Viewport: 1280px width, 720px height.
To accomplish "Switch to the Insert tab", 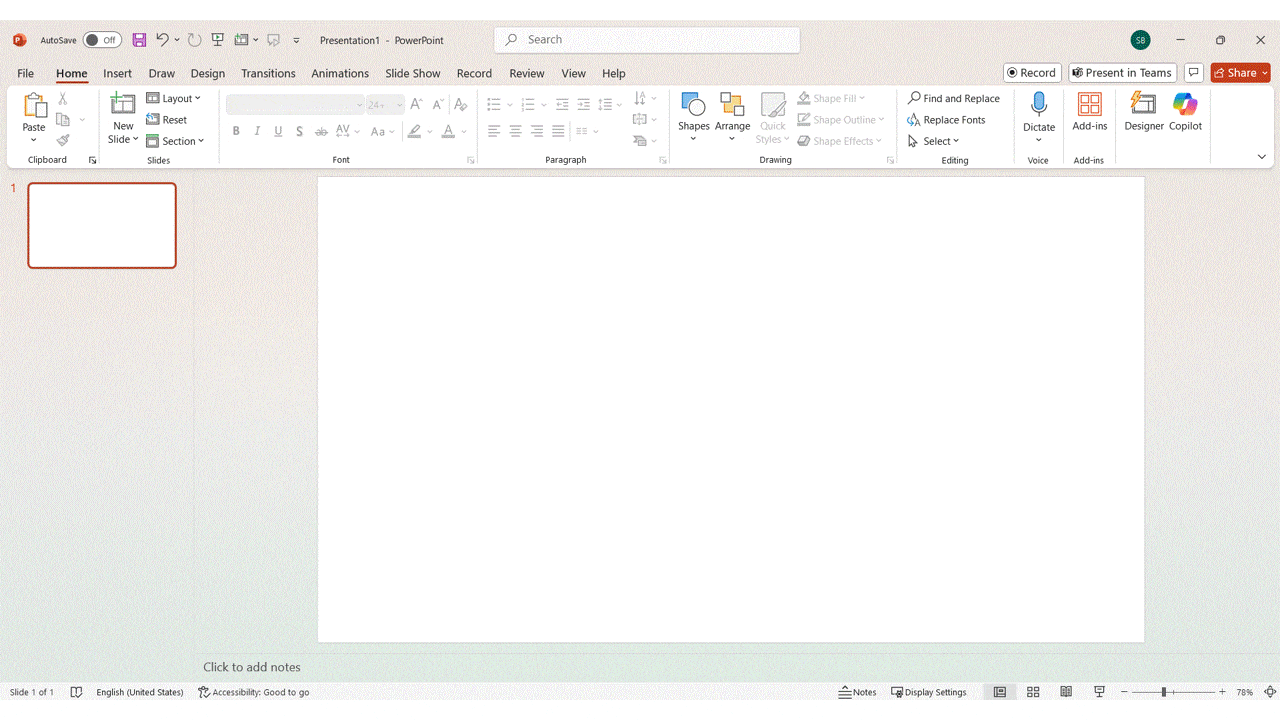I will [117, 73].
